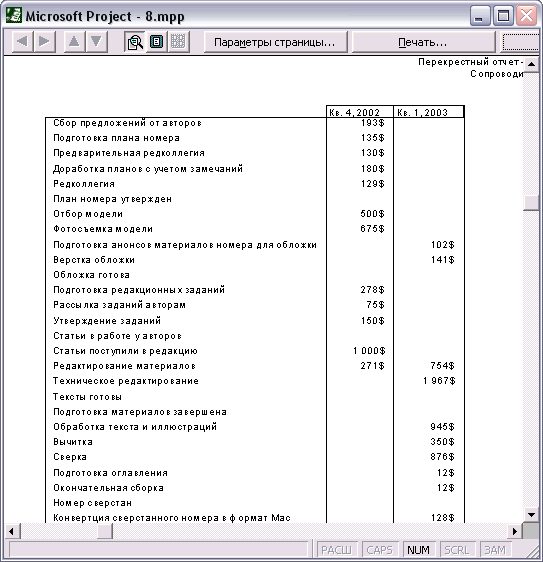Activate the zoom magnifier tool
The height and width of the screenshot is (562, 543).
click(x=135, y=42)
